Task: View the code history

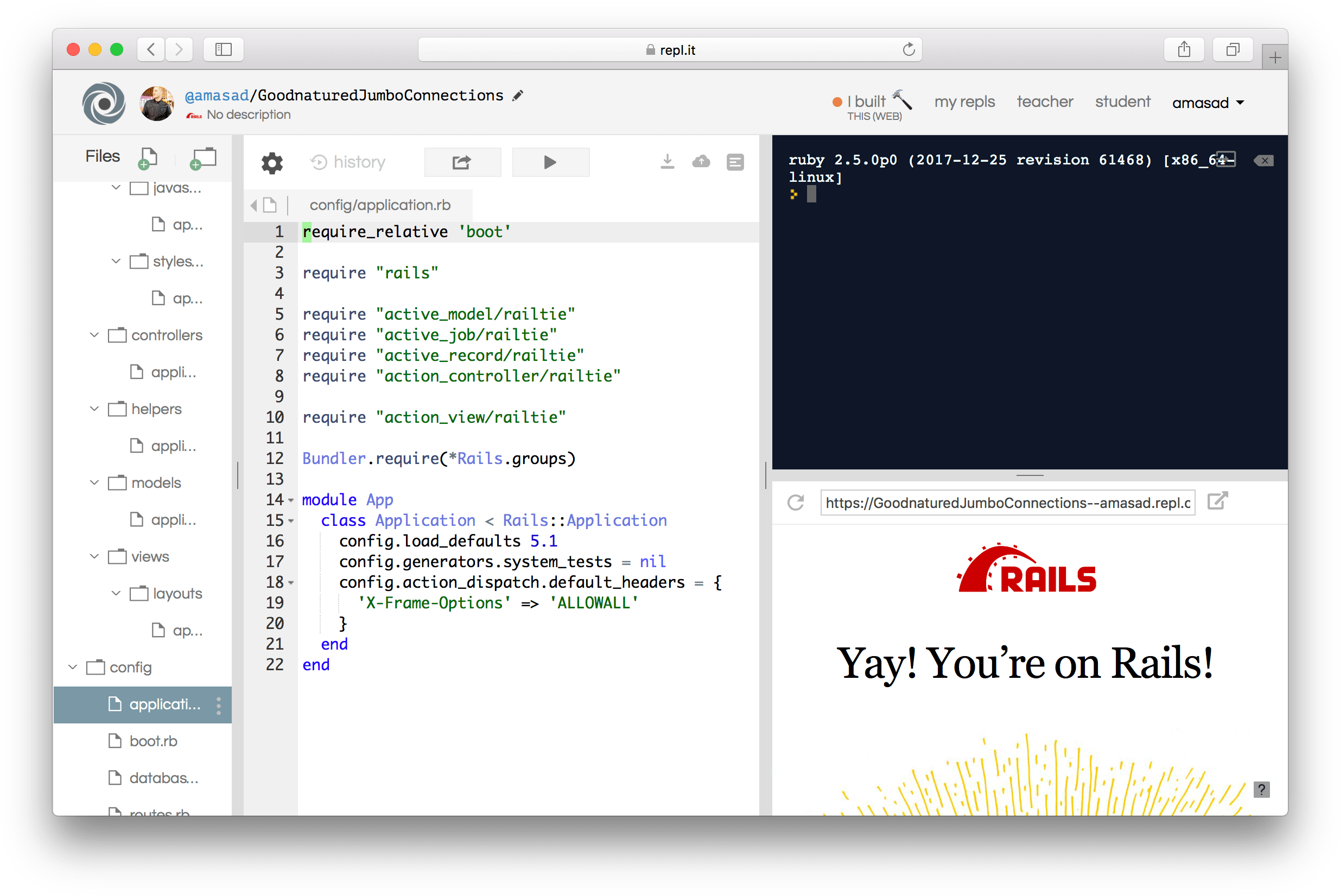Action: pyautogui.click(x=347, y=162)
